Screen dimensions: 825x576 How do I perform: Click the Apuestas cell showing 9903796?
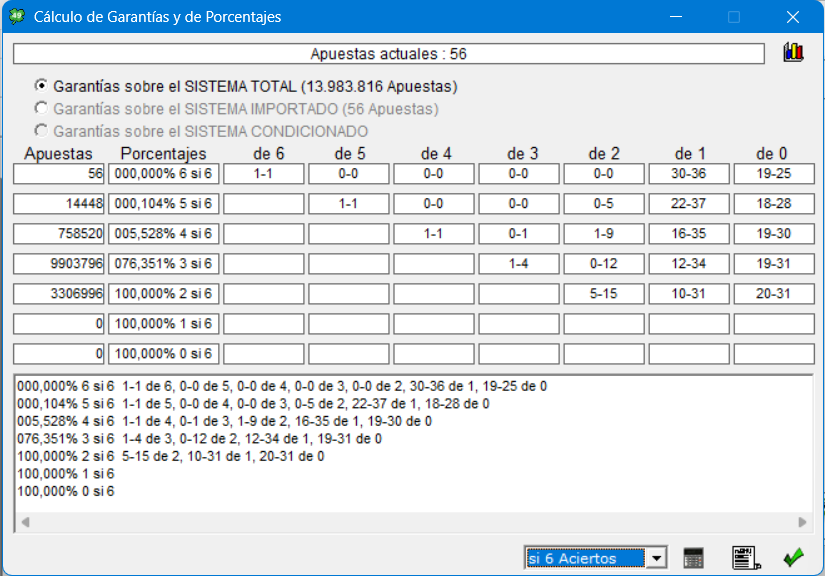(x=58, y=264)
